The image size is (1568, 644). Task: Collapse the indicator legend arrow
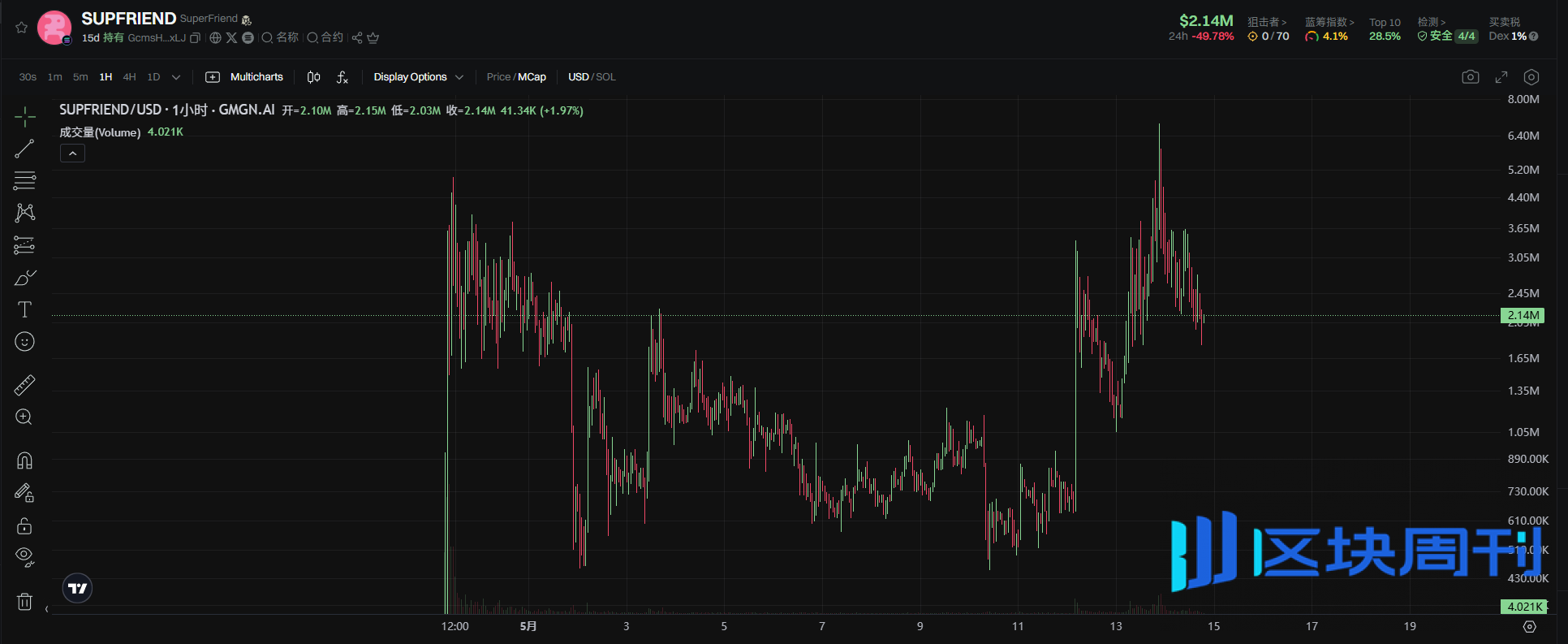[x=72, y=153]
